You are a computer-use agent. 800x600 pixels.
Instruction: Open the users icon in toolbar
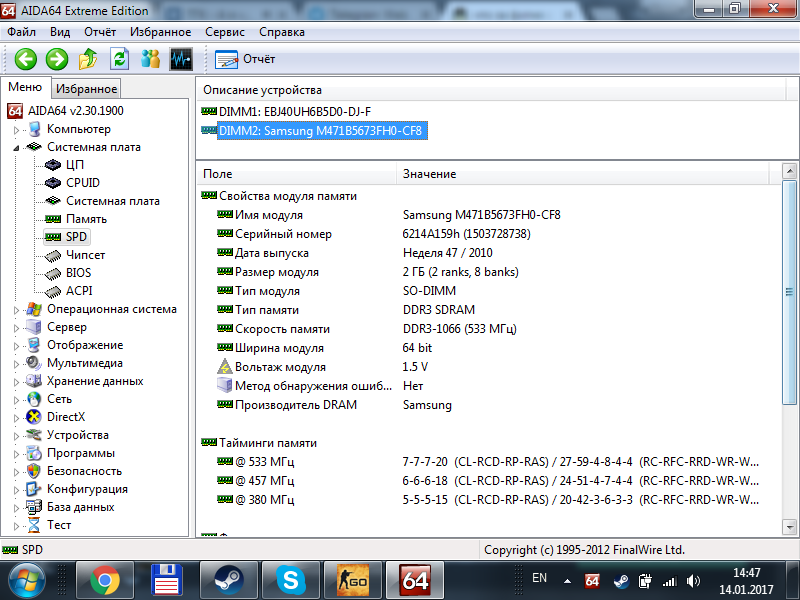[x=151, y=59]
